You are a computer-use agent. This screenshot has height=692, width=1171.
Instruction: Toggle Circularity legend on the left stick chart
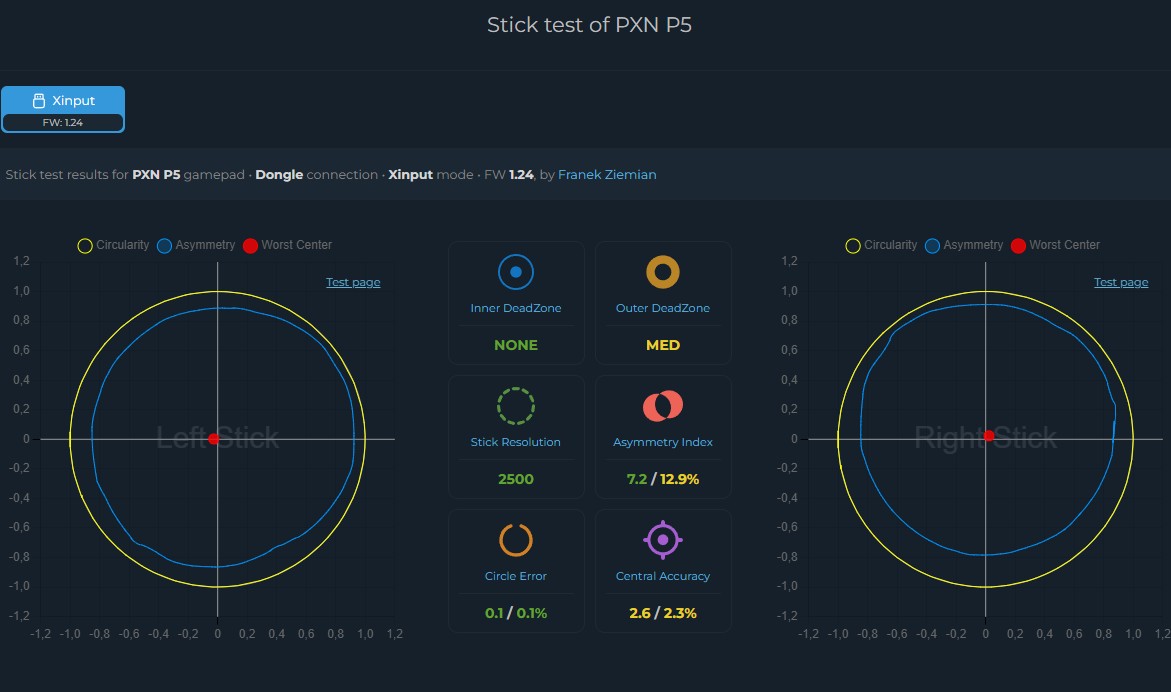pyautogui.click(x=114, y=245)
